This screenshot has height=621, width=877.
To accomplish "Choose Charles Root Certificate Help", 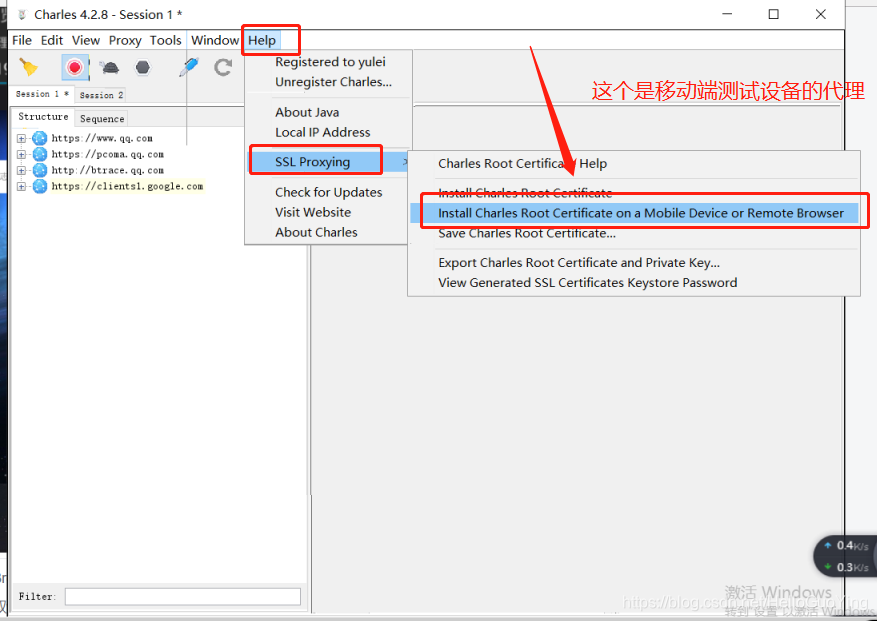I will (522, 164).
